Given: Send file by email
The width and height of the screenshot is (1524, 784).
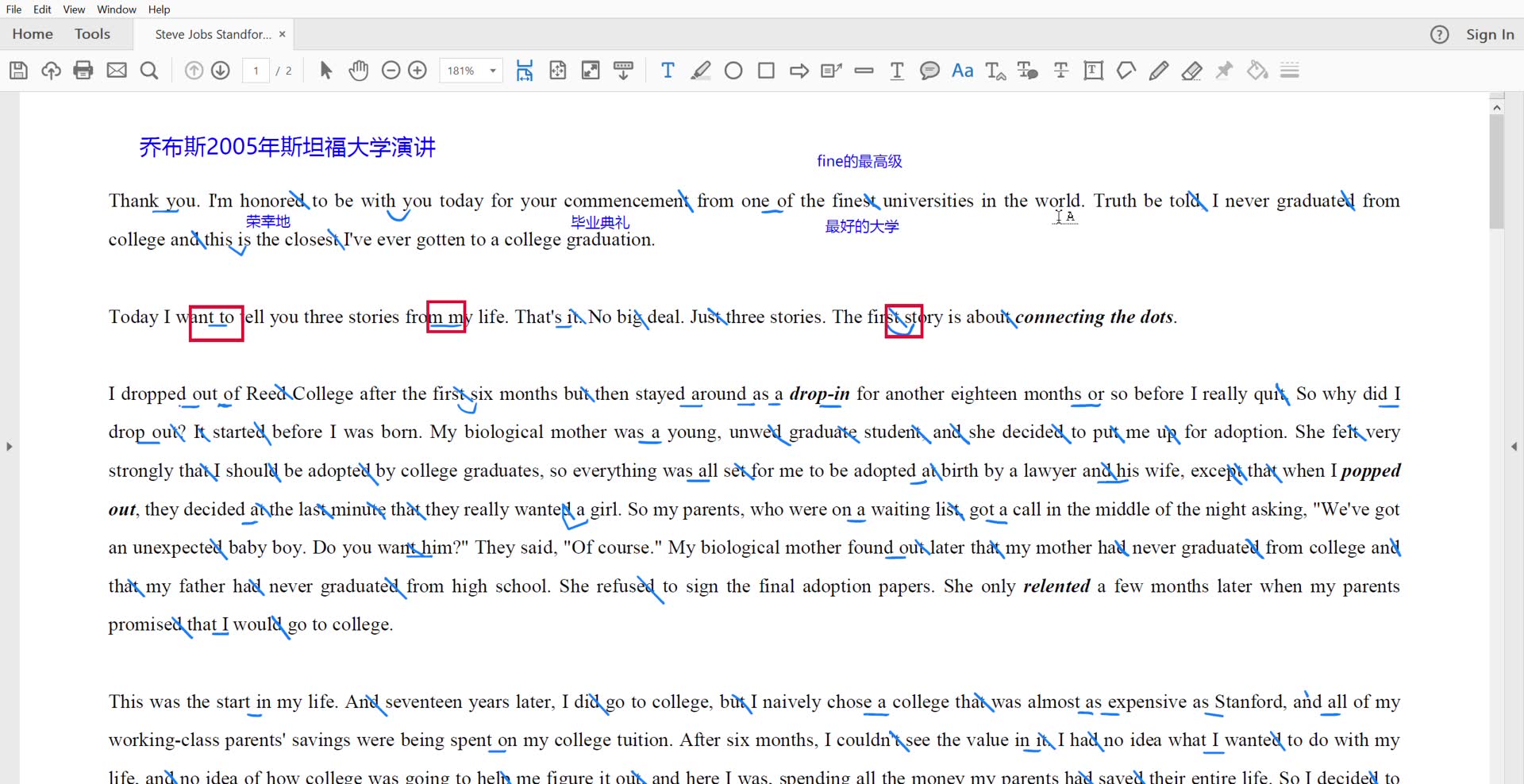Looking at the screenshot, I should click(117, 71).
